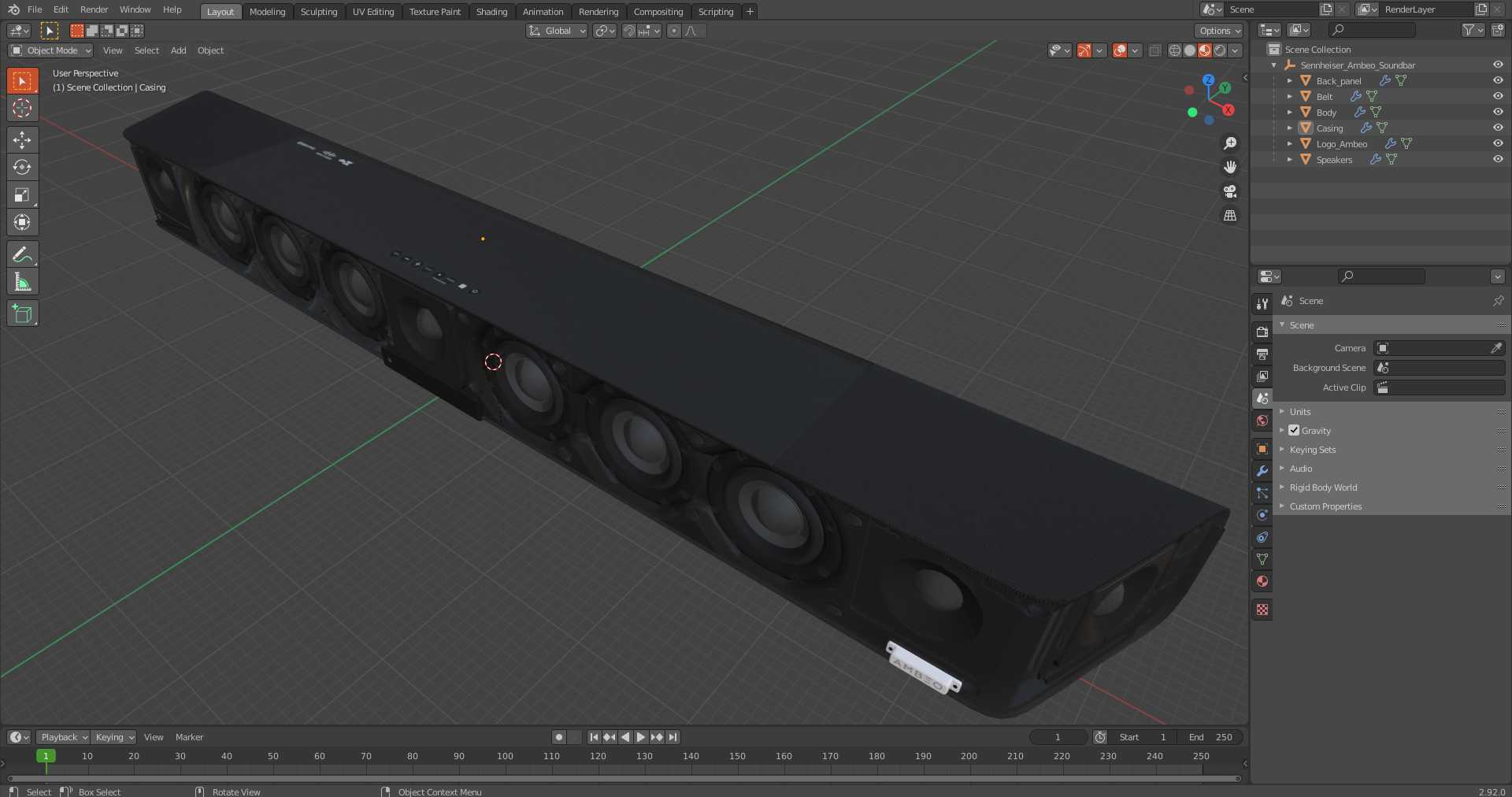Select the Rotate tool
This screenshot has height=797, width=1512.
(22, 167)
